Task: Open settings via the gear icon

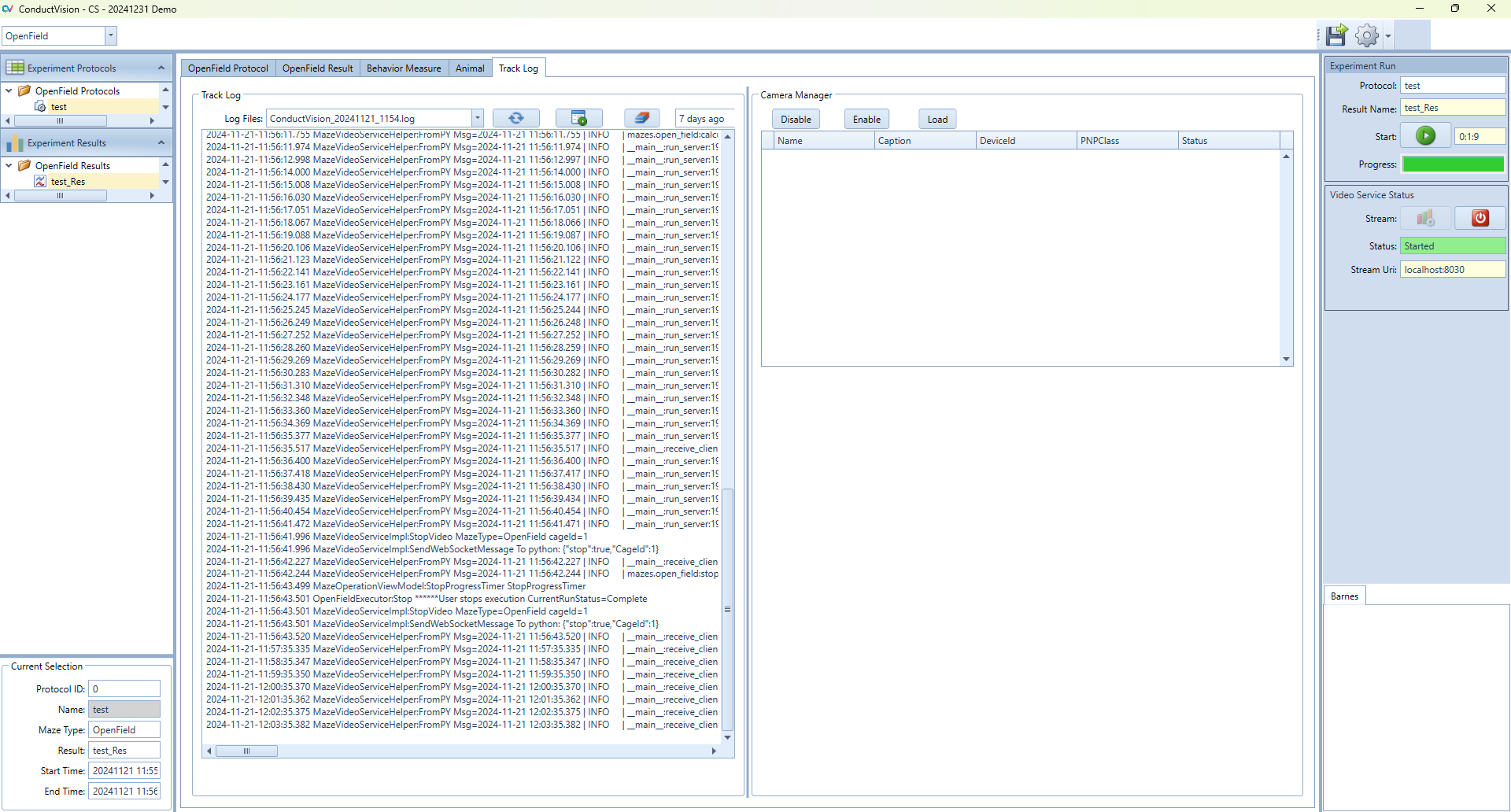Action: coord(1367,35)
